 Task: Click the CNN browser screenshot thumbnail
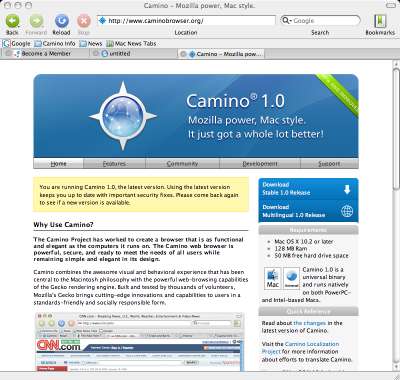(x=140, y=342)
